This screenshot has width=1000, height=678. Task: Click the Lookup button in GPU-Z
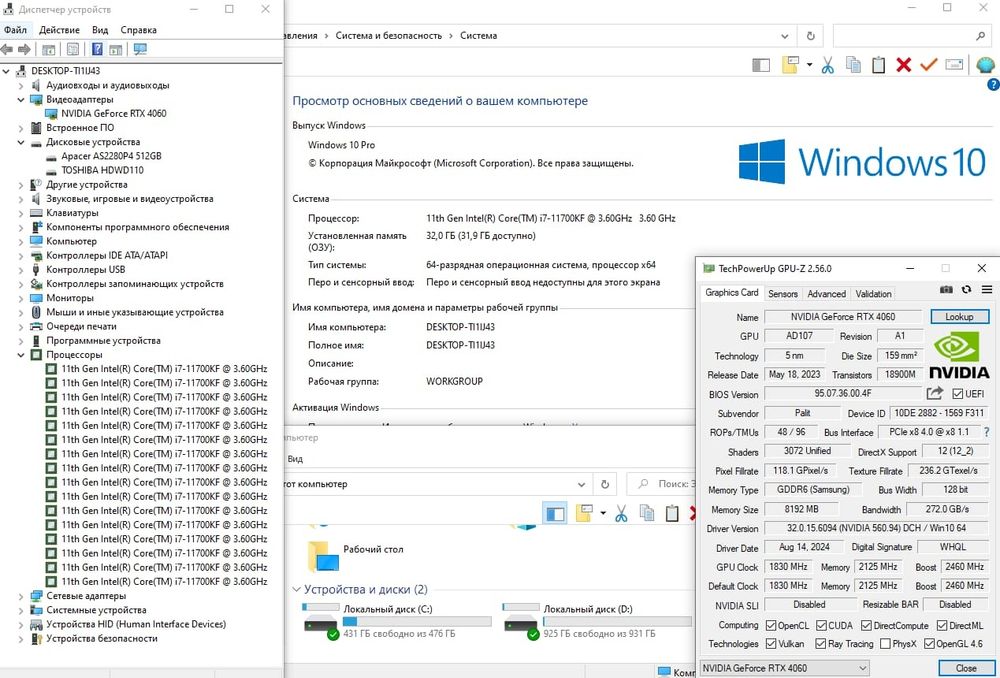point(959,316)
